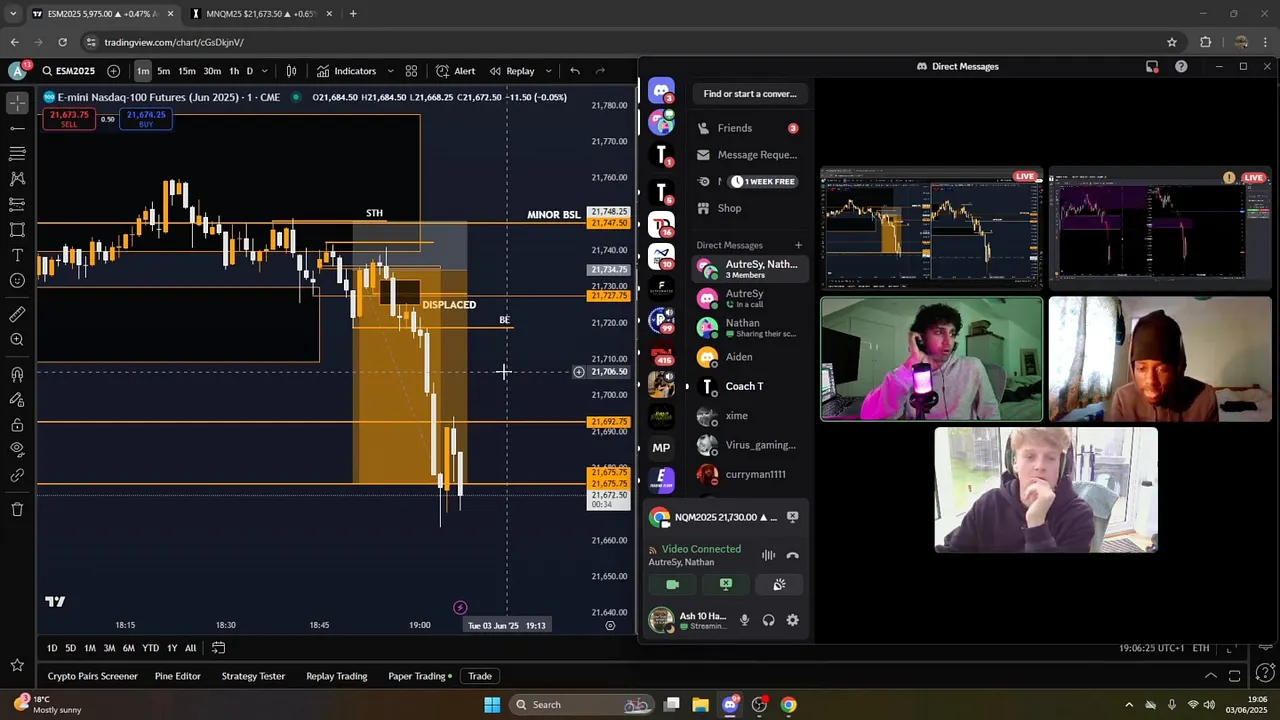The width and height of the screenshot is (1280, 720).
Task: Switch chart to 1h timeframe
Action: coord(234,71)
